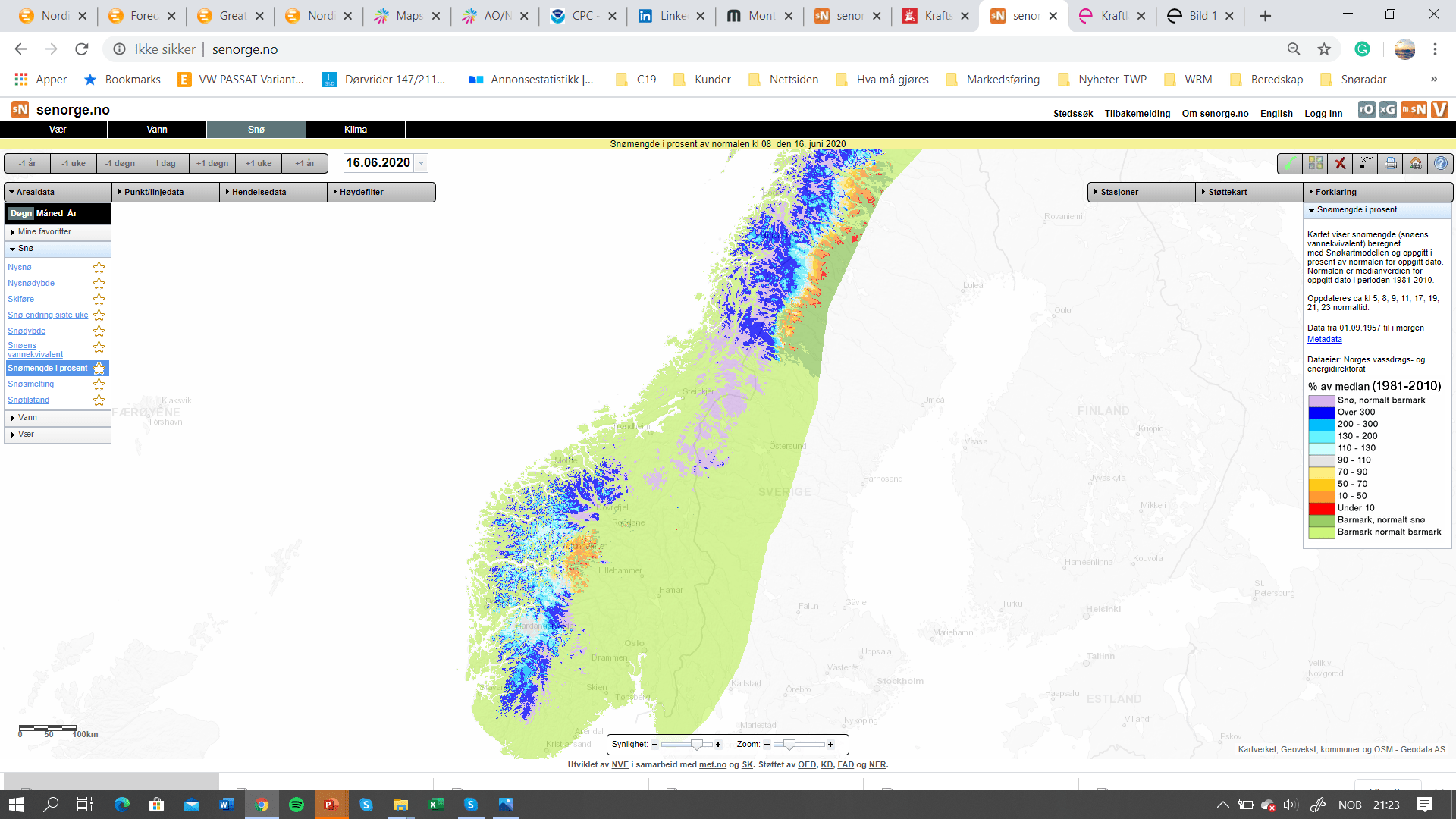Screen dimensions: 1456x819
Task: Switch to the Vann top menu
Action: 157,130
